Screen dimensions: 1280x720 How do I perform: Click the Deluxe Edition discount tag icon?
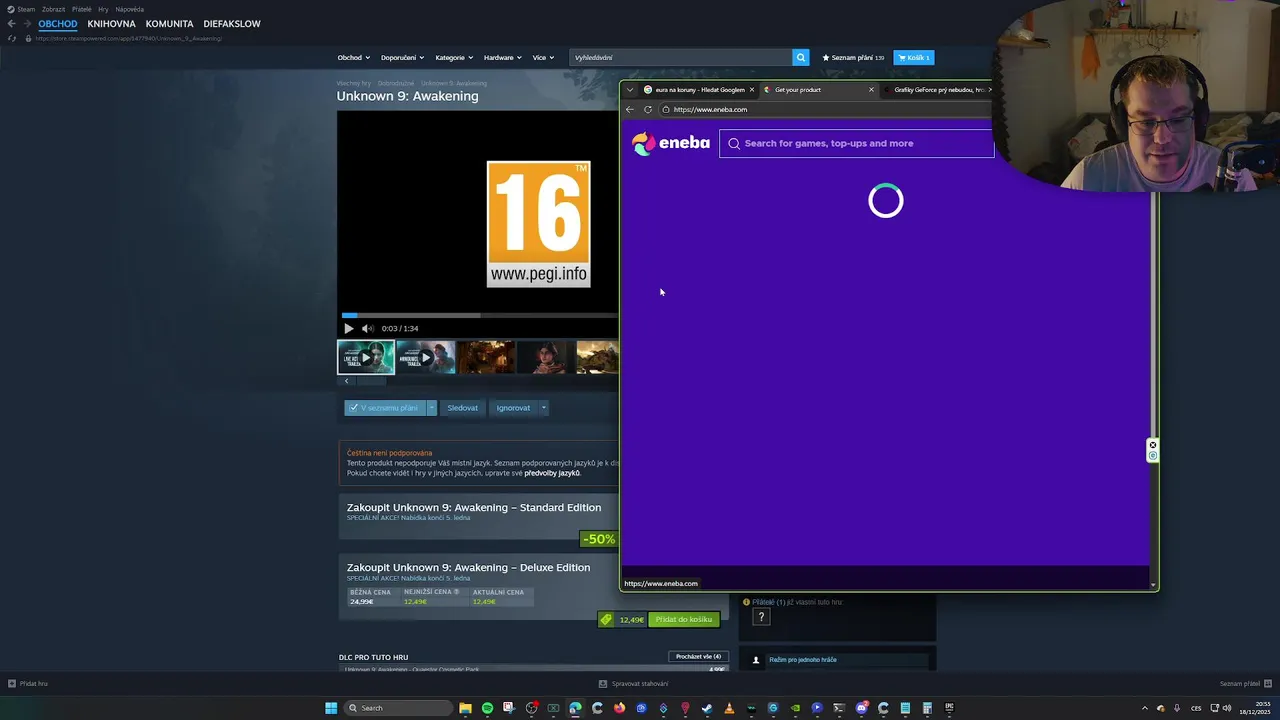[x=605, y=619]
